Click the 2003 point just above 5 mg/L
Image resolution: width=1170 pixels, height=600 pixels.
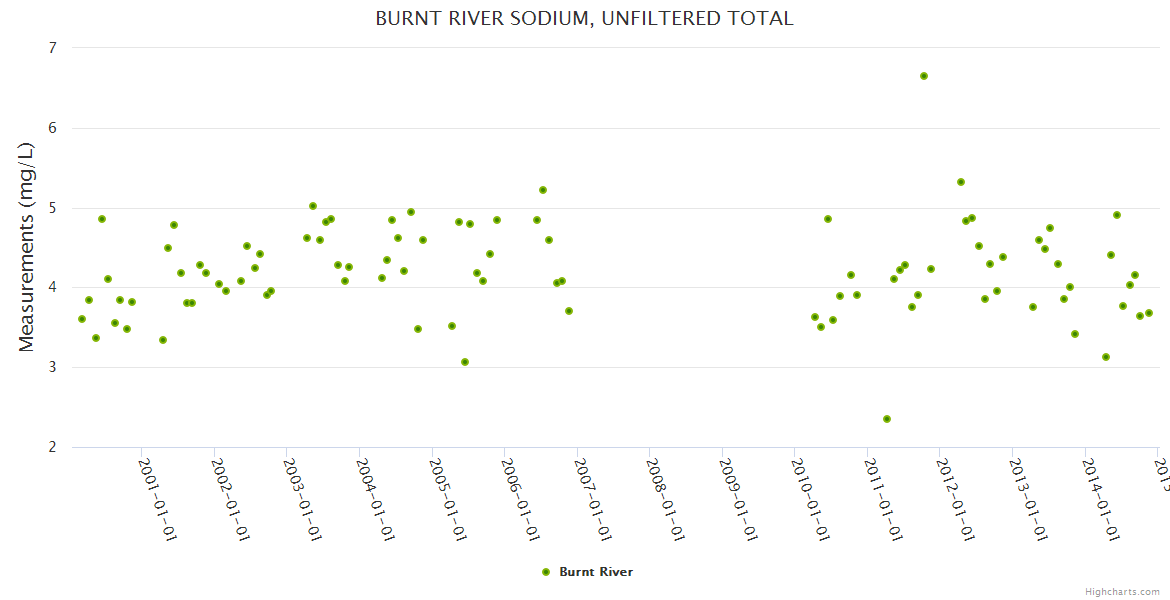click(313, 206)
